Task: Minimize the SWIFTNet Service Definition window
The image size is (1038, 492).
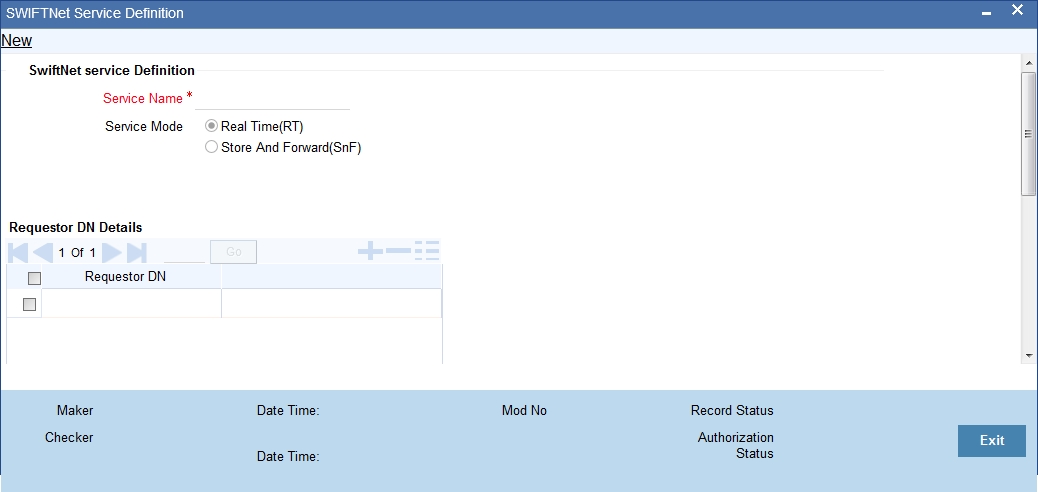Action: [x=986, y=14]
